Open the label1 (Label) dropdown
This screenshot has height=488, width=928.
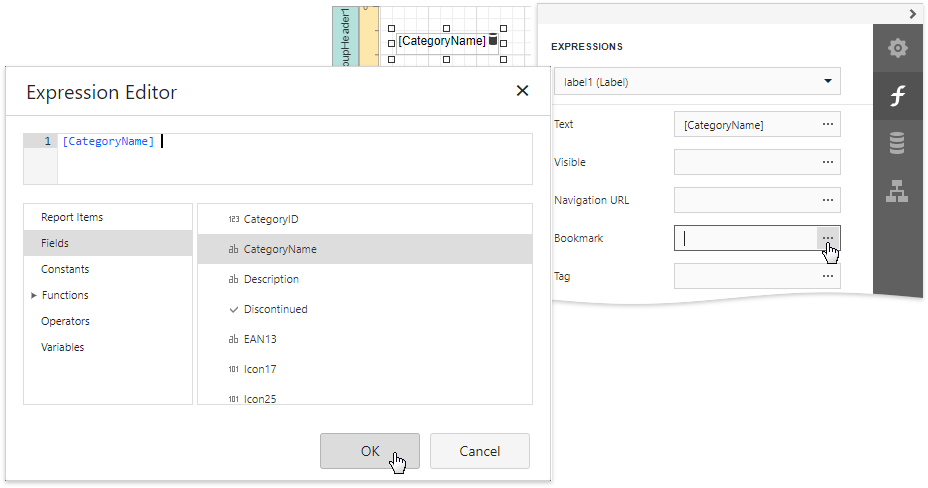(x=697, y=81)
